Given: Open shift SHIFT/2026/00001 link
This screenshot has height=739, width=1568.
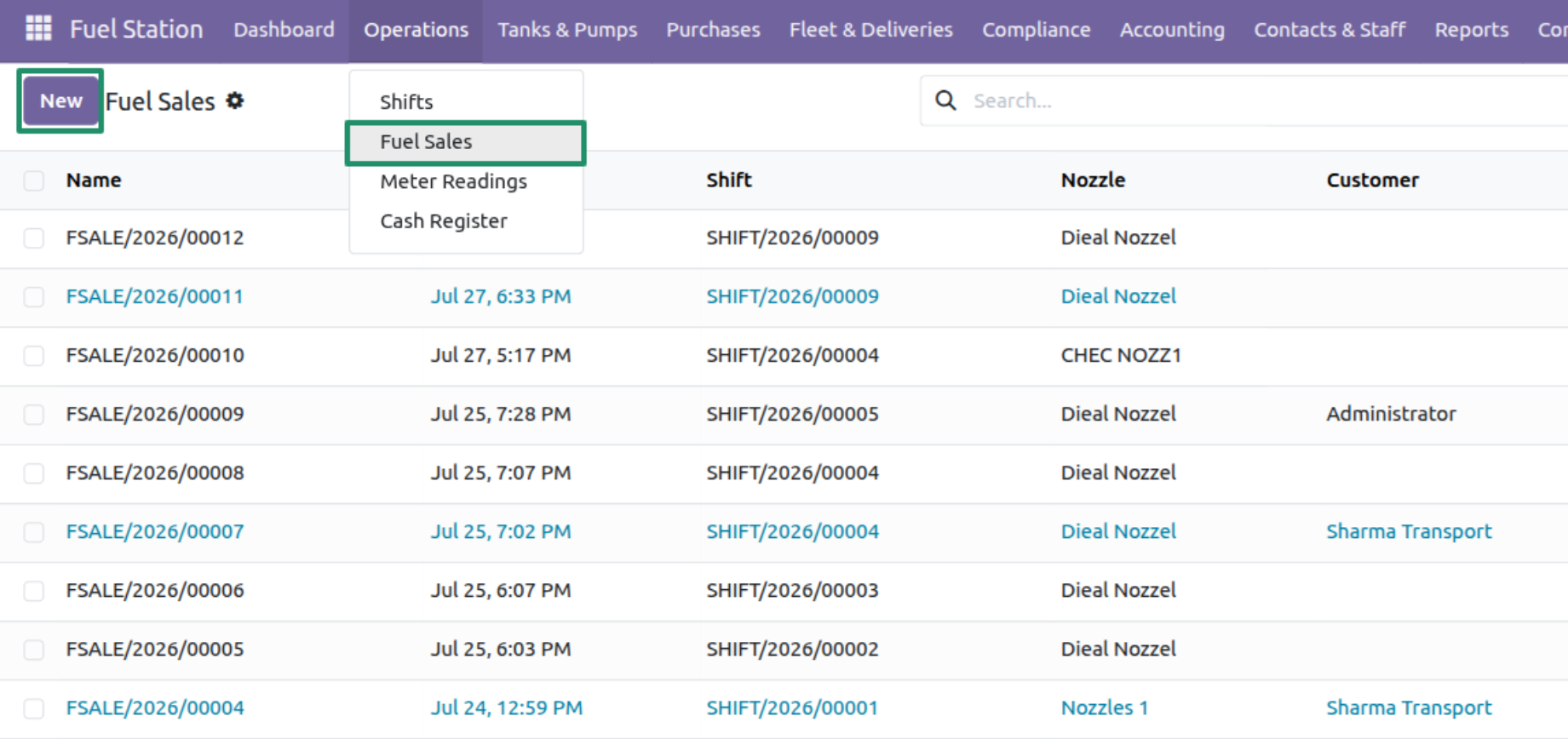Looking at the screenshot, I should [792, 708].
